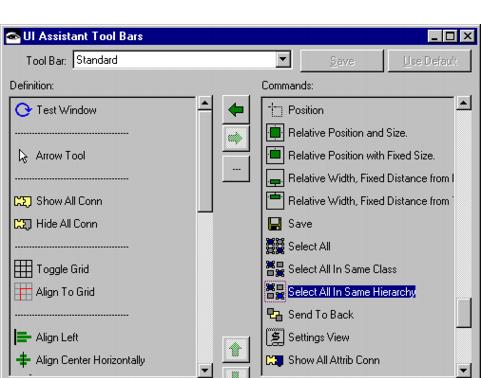This screenshot has height=378, width=482.
Task: Choose the Toggle Grid icon
Action: (x=23, y=269)
